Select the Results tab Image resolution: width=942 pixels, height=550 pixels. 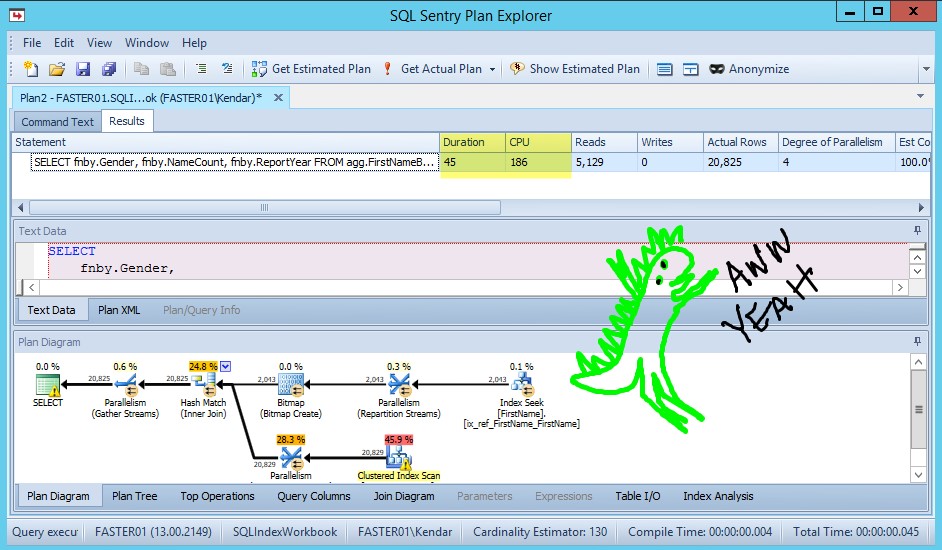tap(127, 121)
